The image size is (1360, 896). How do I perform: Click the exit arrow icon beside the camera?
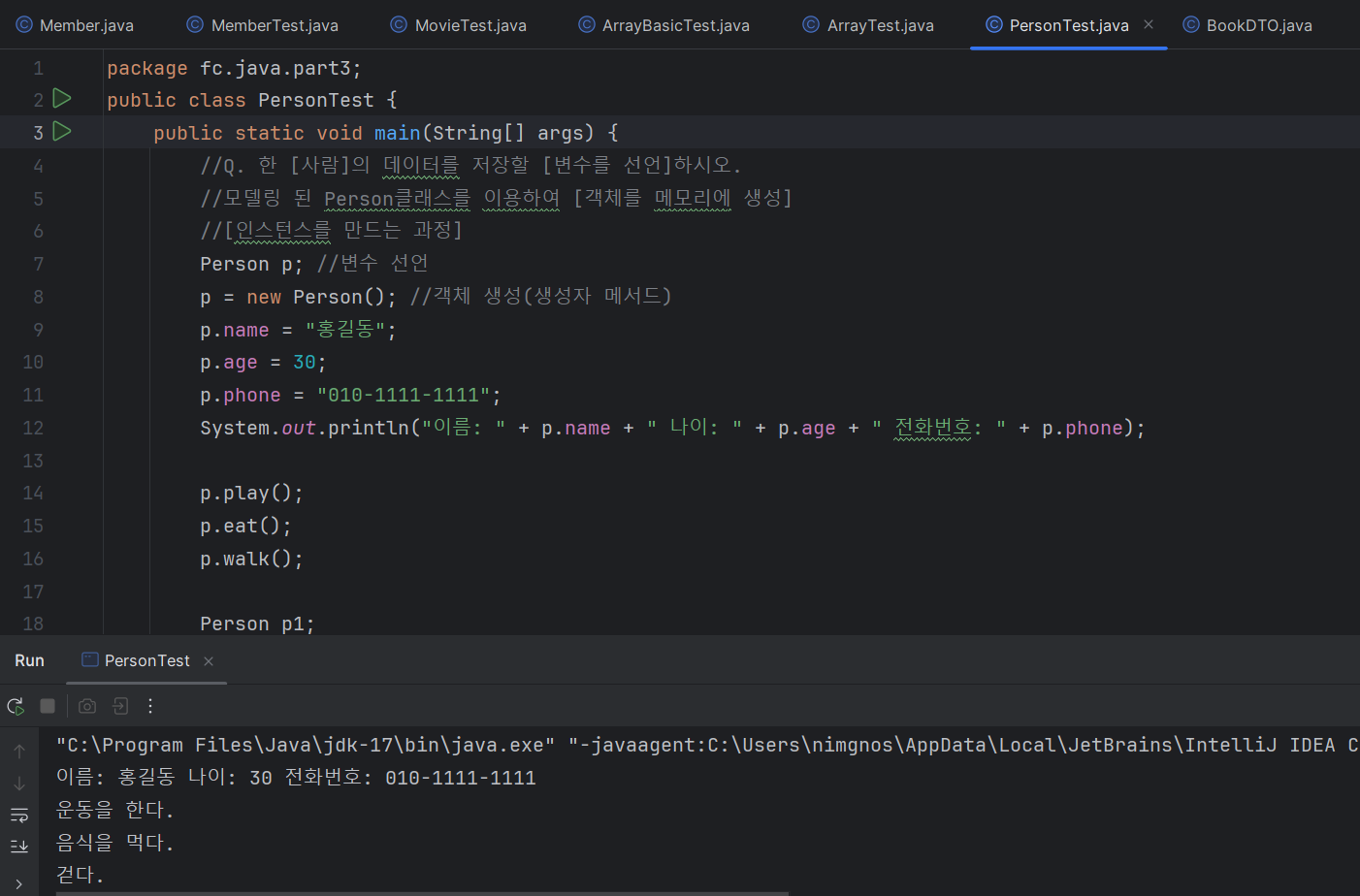tap(120, 706)
